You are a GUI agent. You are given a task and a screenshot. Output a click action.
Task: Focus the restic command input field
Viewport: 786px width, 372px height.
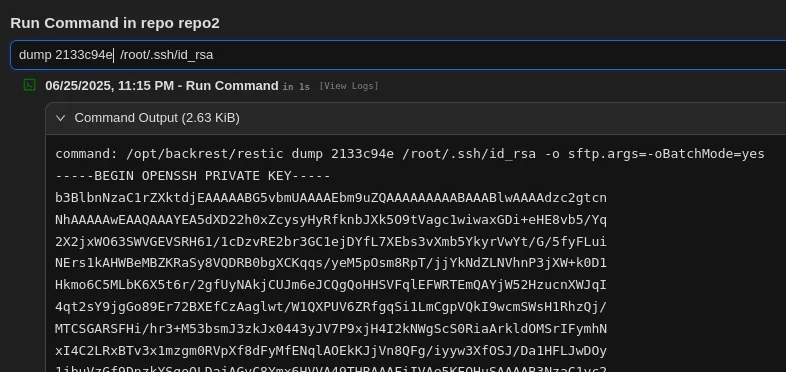[398, 55]
